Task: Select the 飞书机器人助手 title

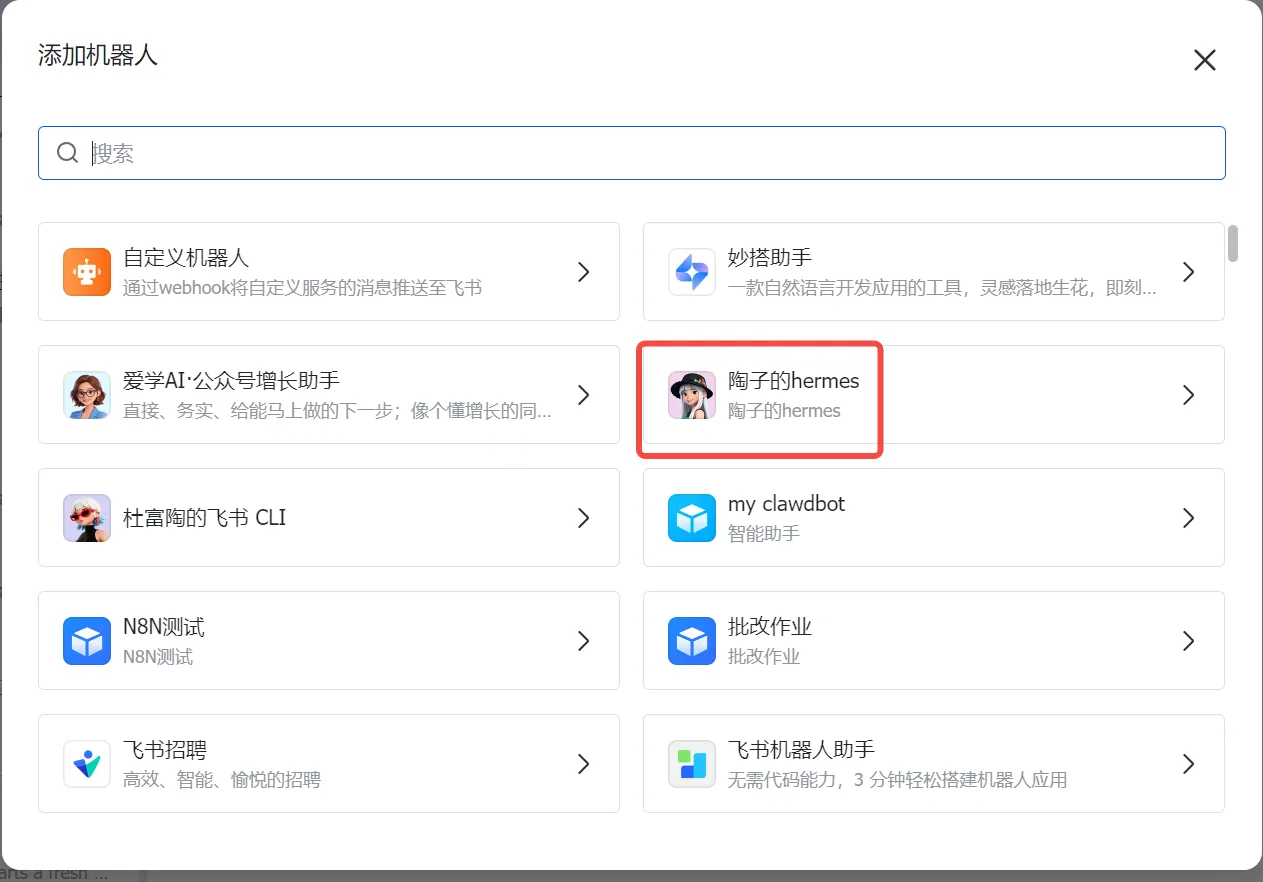Action: pyautogui.click(x=801, y=750)
